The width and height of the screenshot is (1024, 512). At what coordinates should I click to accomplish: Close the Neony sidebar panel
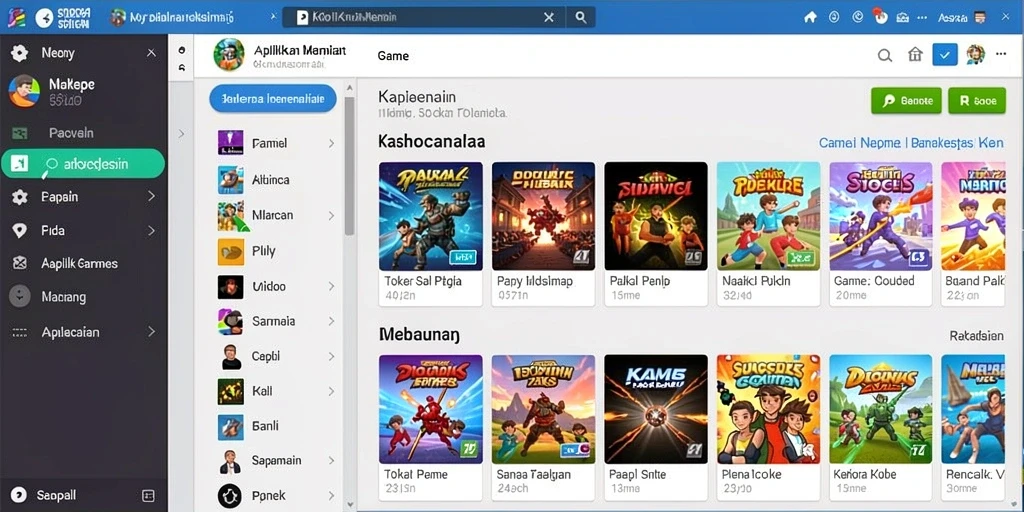tap(151, 53)
